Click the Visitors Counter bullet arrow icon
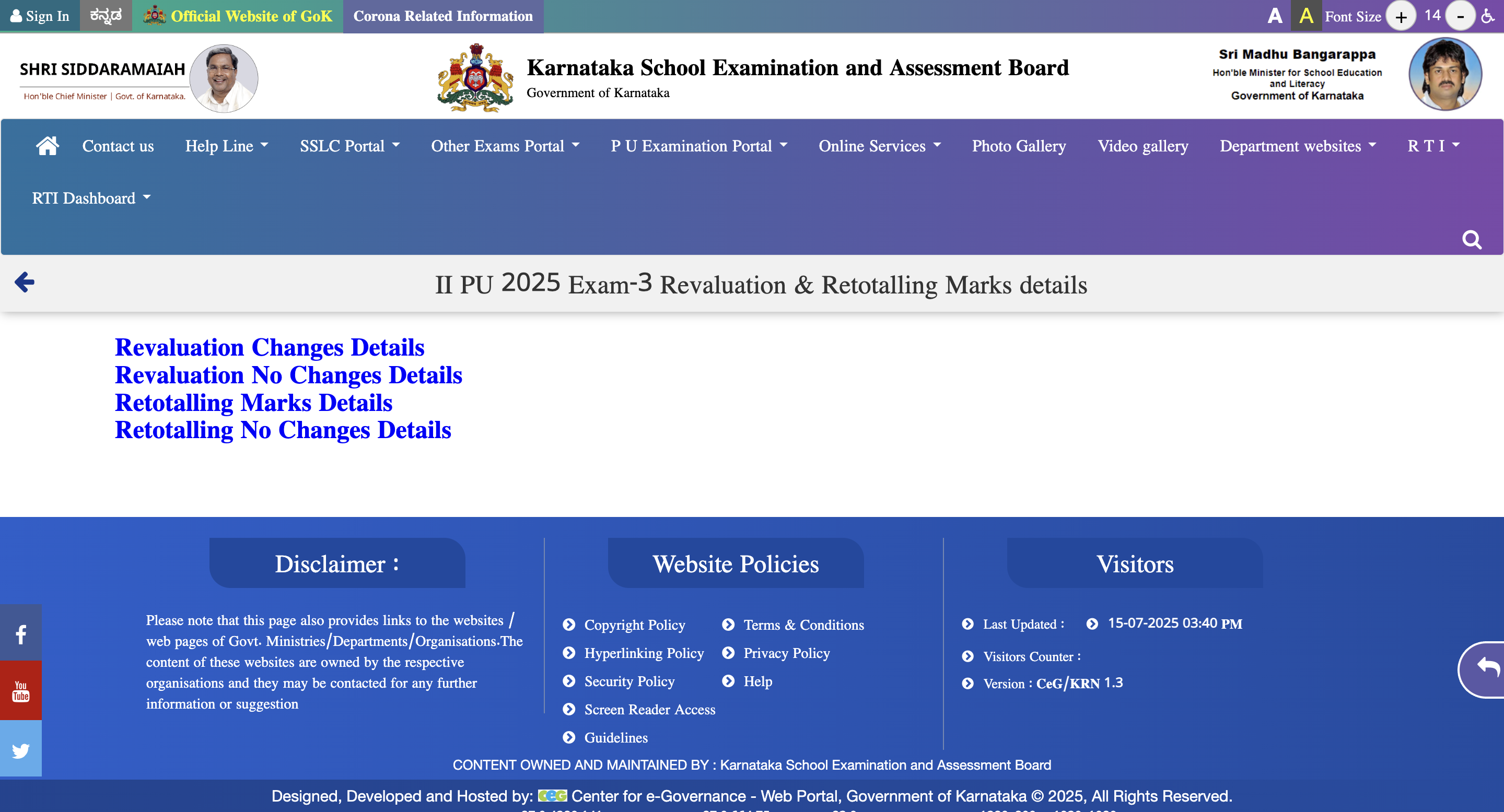The width and height of the screenshot is (1504, 812). tap(967, 656)
